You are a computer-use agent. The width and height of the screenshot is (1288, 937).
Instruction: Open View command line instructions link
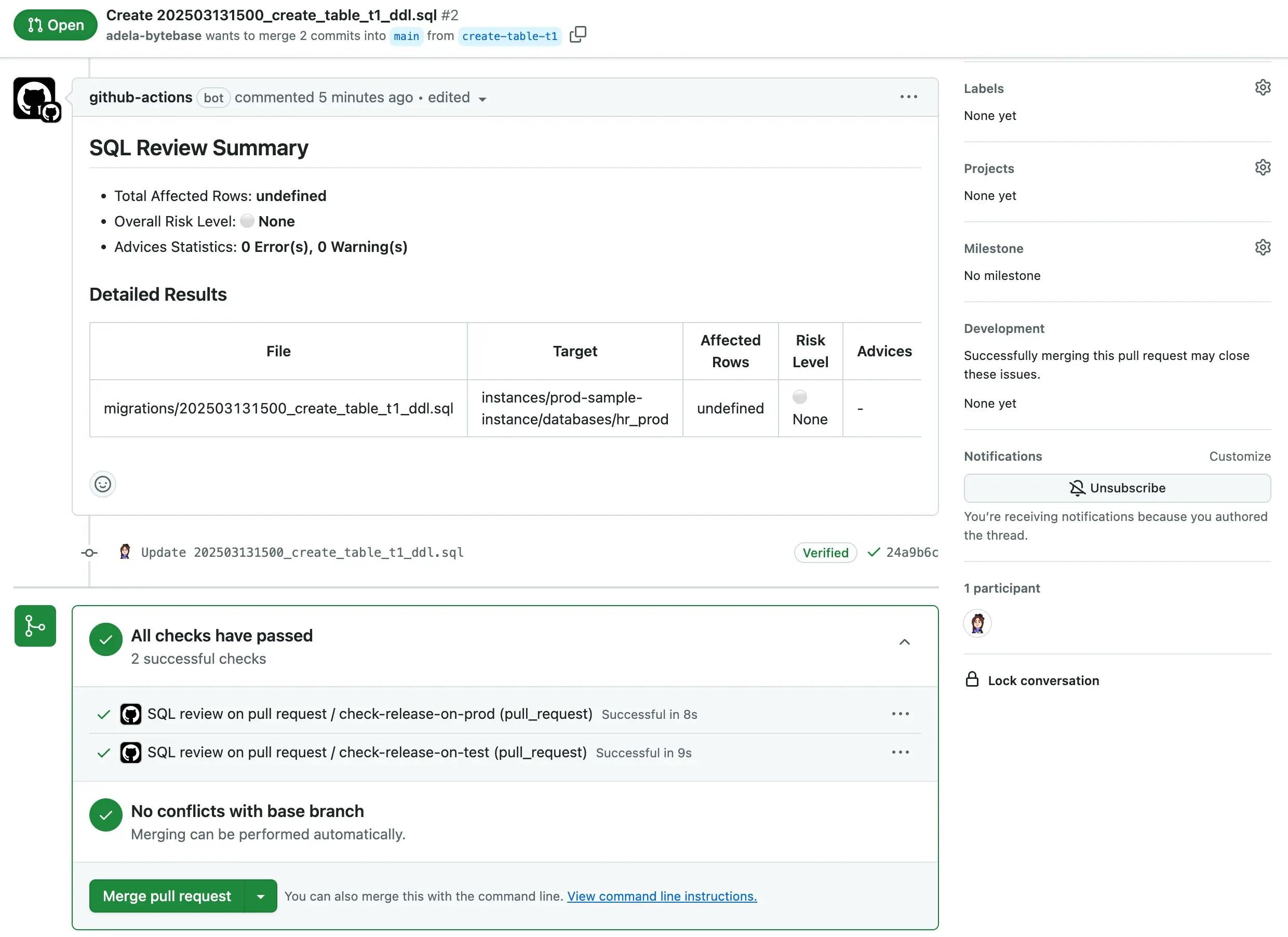661,896
